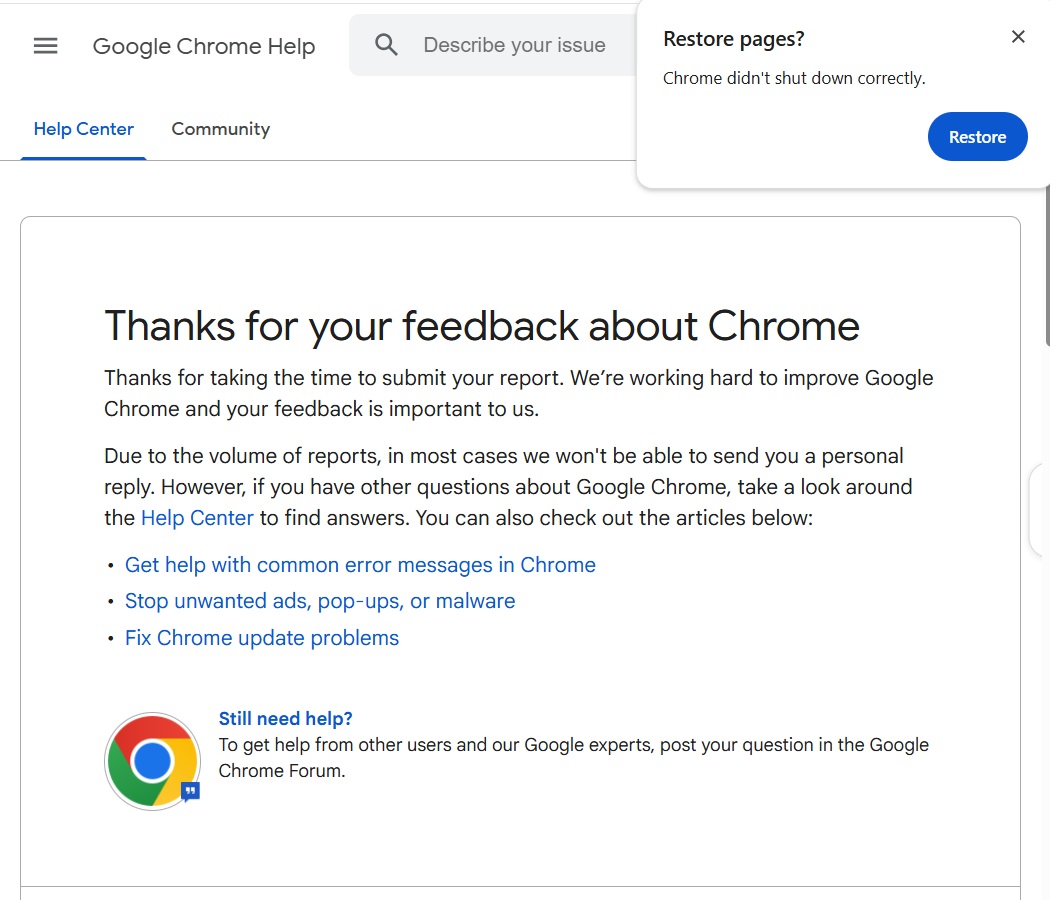Click the Still need help? link

coord(286,718)
